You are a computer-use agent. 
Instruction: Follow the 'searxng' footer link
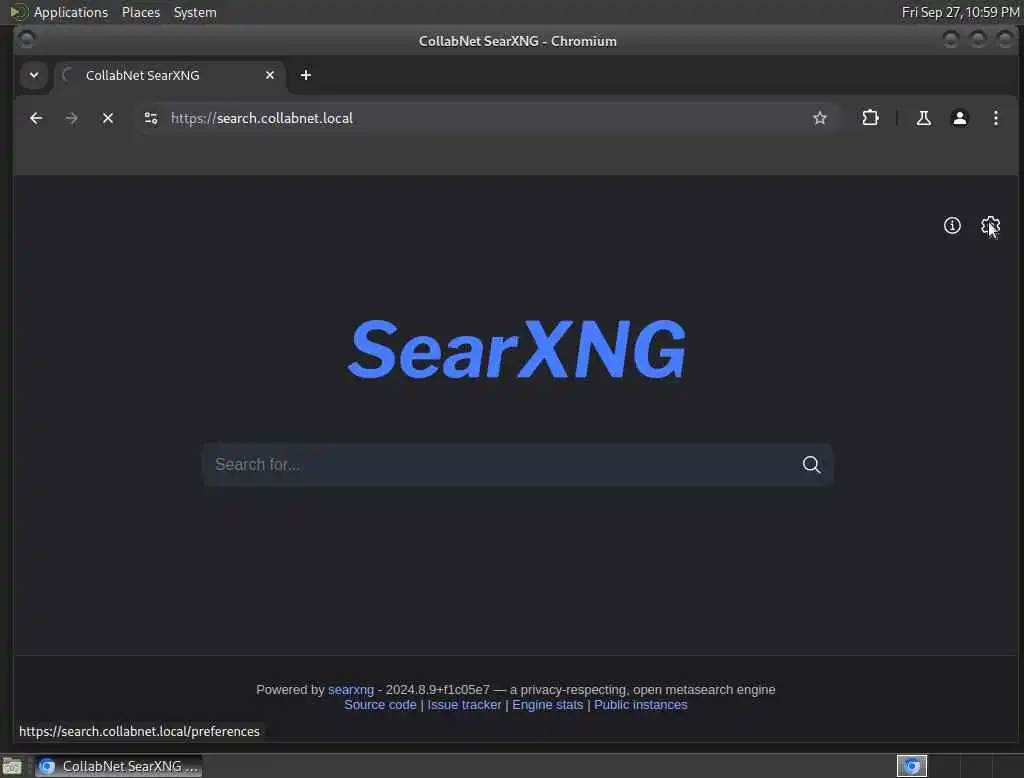point(351,690)
